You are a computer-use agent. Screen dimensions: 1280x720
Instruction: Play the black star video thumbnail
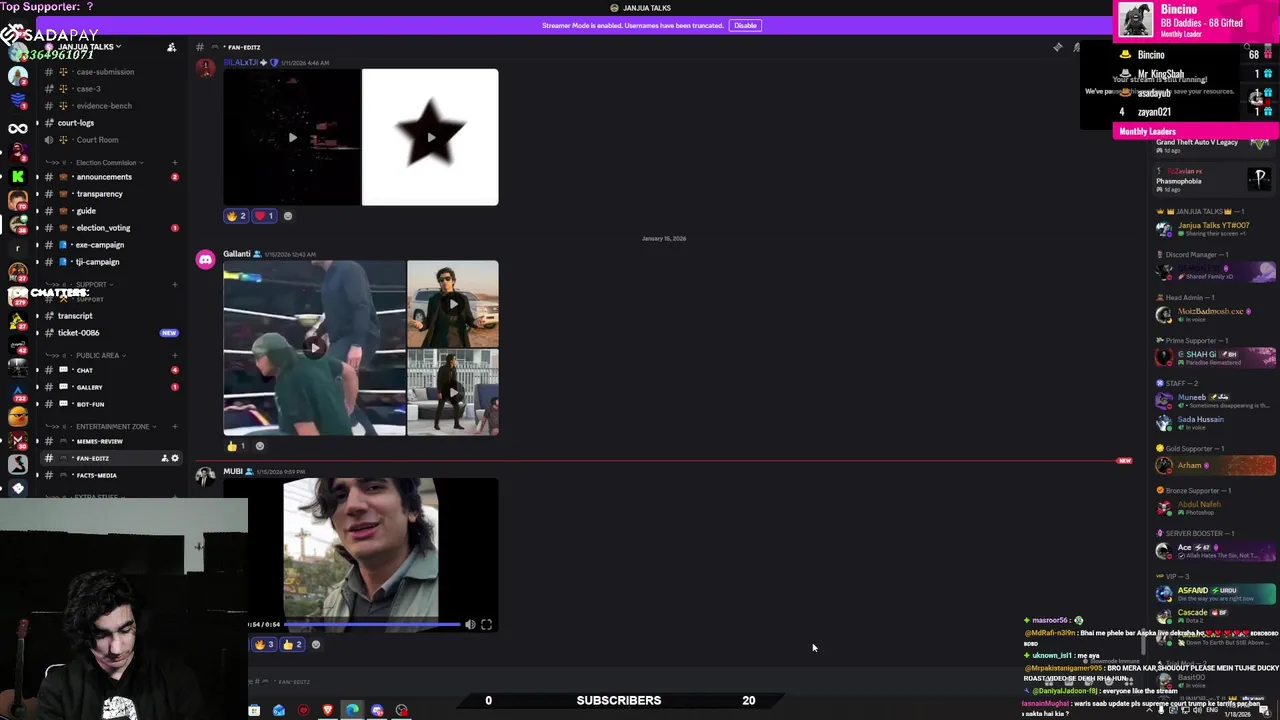pyautogui.click(x=430, y=137)
